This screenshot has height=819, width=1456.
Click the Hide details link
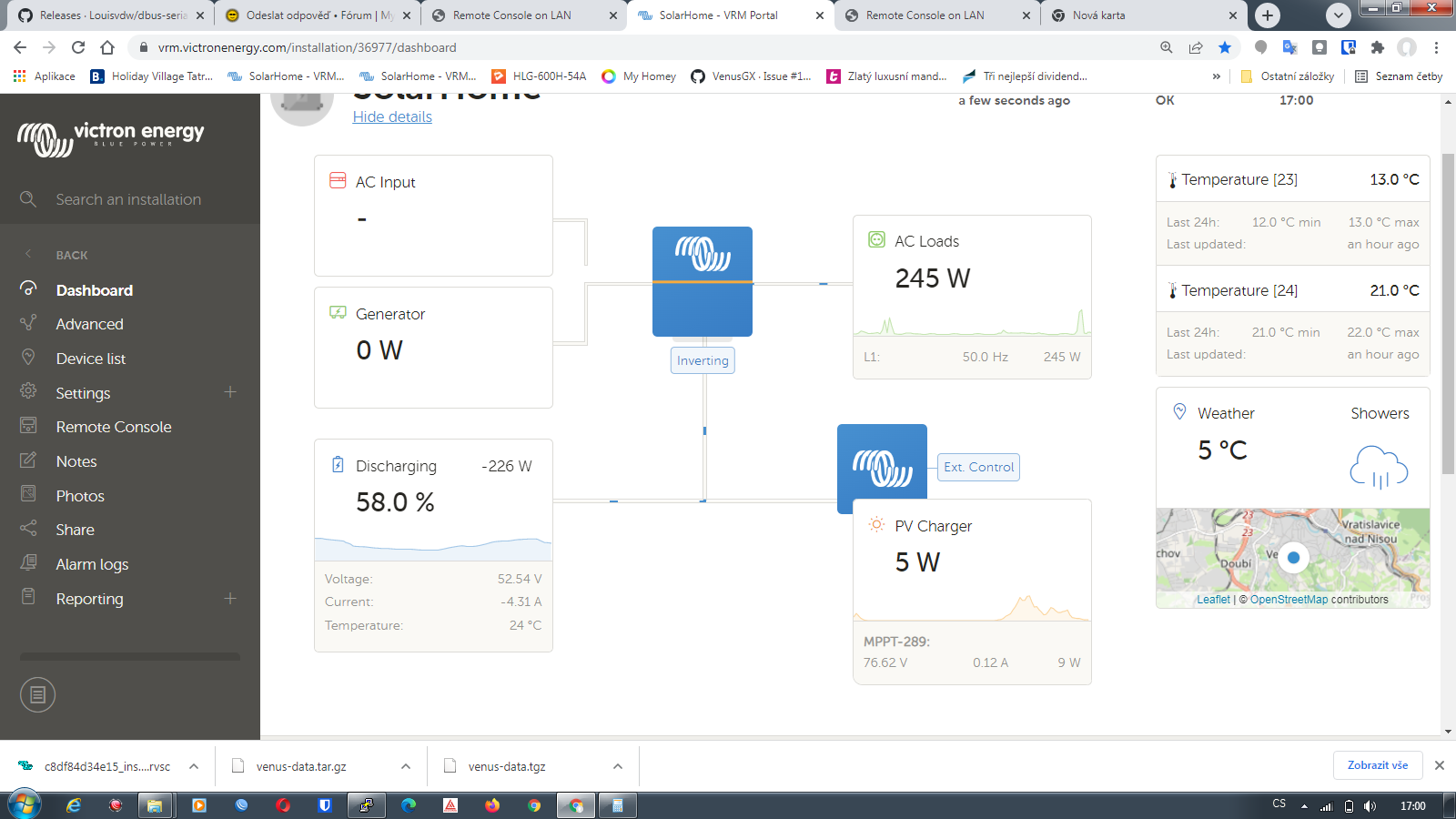click(392, 116)
